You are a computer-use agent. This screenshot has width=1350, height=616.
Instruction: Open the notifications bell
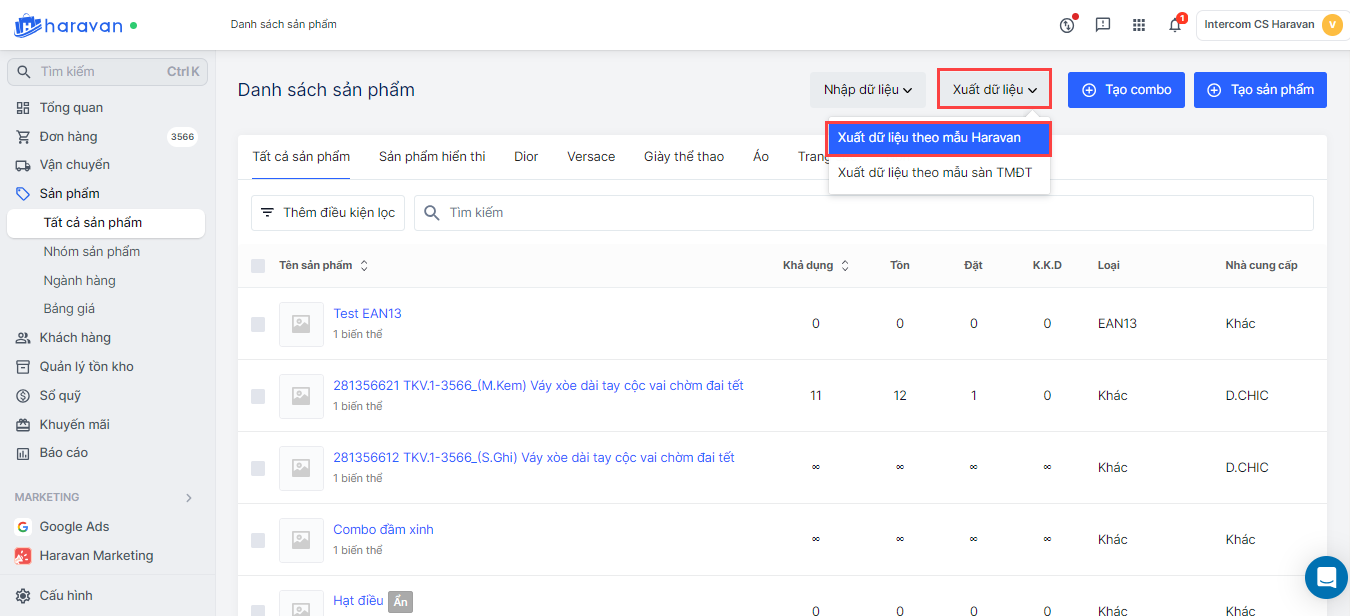[1175, 25]
